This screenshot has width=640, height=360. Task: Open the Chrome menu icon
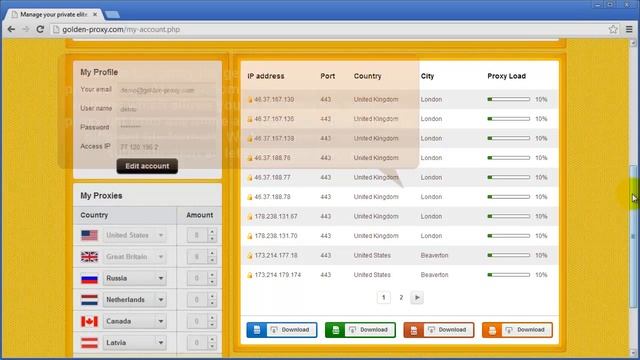pos(629,29)
